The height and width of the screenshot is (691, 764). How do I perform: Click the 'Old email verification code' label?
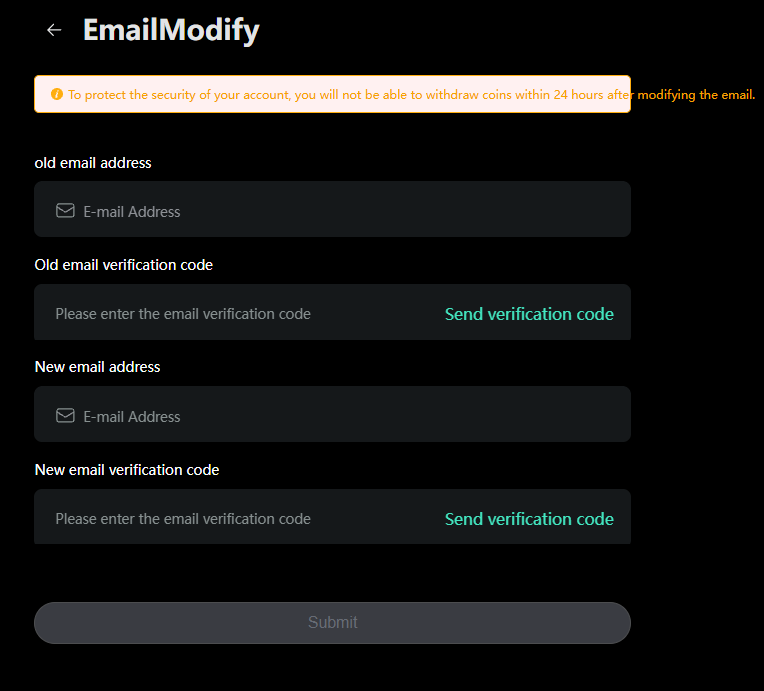coord(124,265)
